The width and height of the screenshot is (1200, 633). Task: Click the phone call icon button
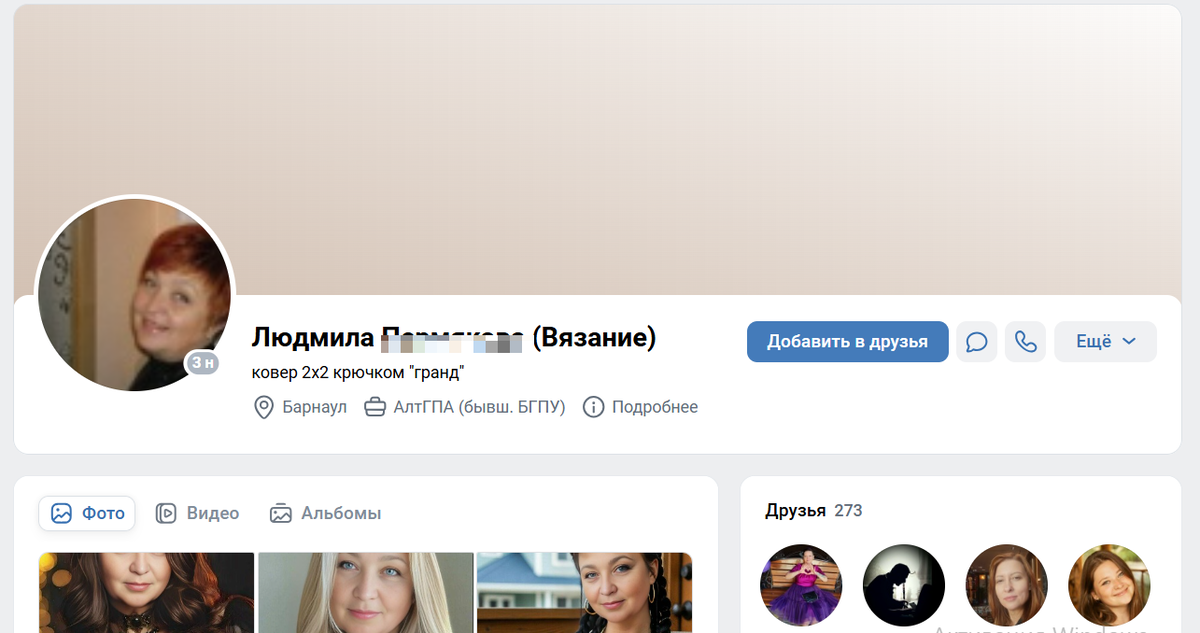tap(1025, 342)
